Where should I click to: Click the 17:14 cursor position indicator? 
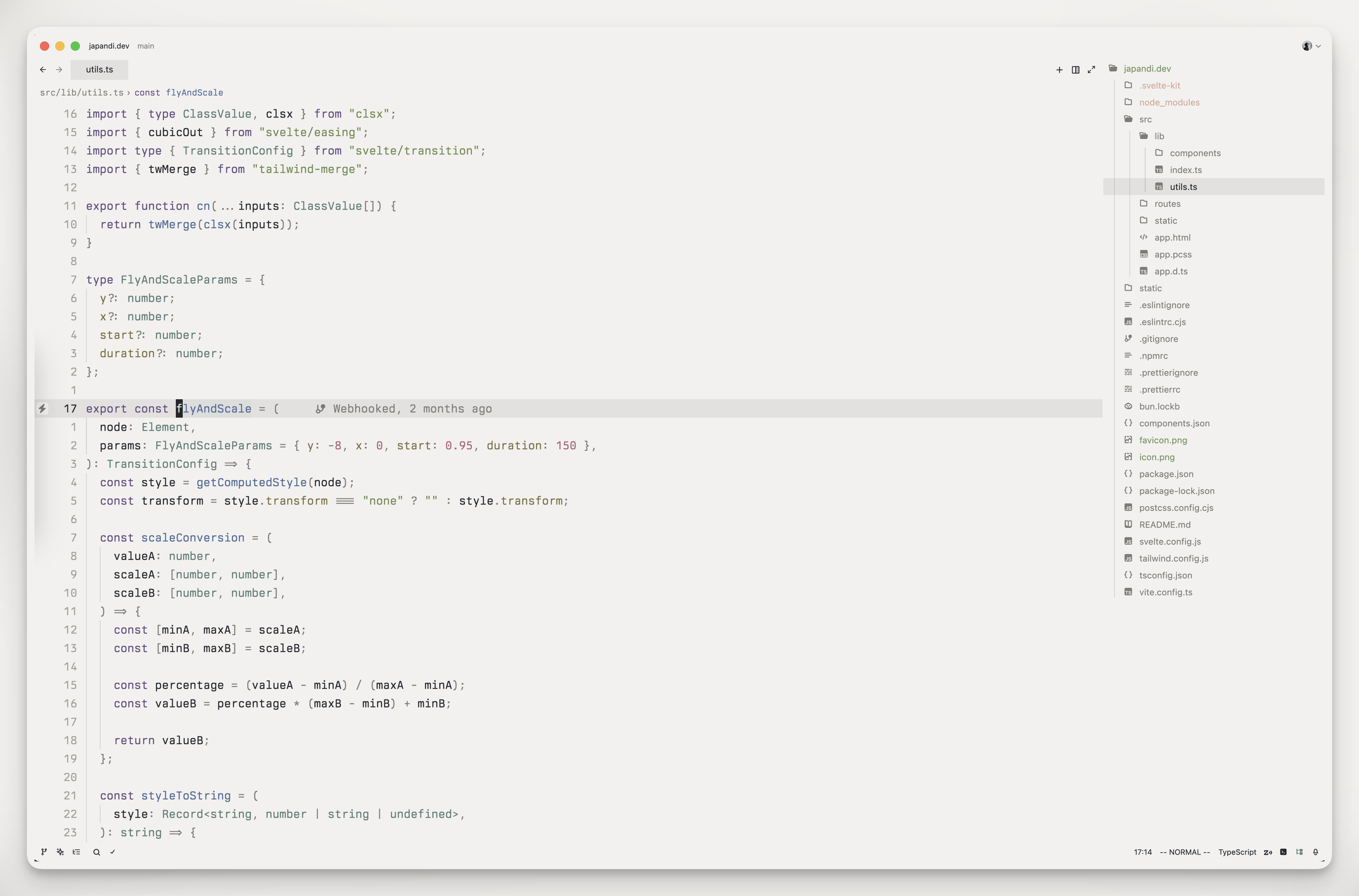coord(1143,852)
